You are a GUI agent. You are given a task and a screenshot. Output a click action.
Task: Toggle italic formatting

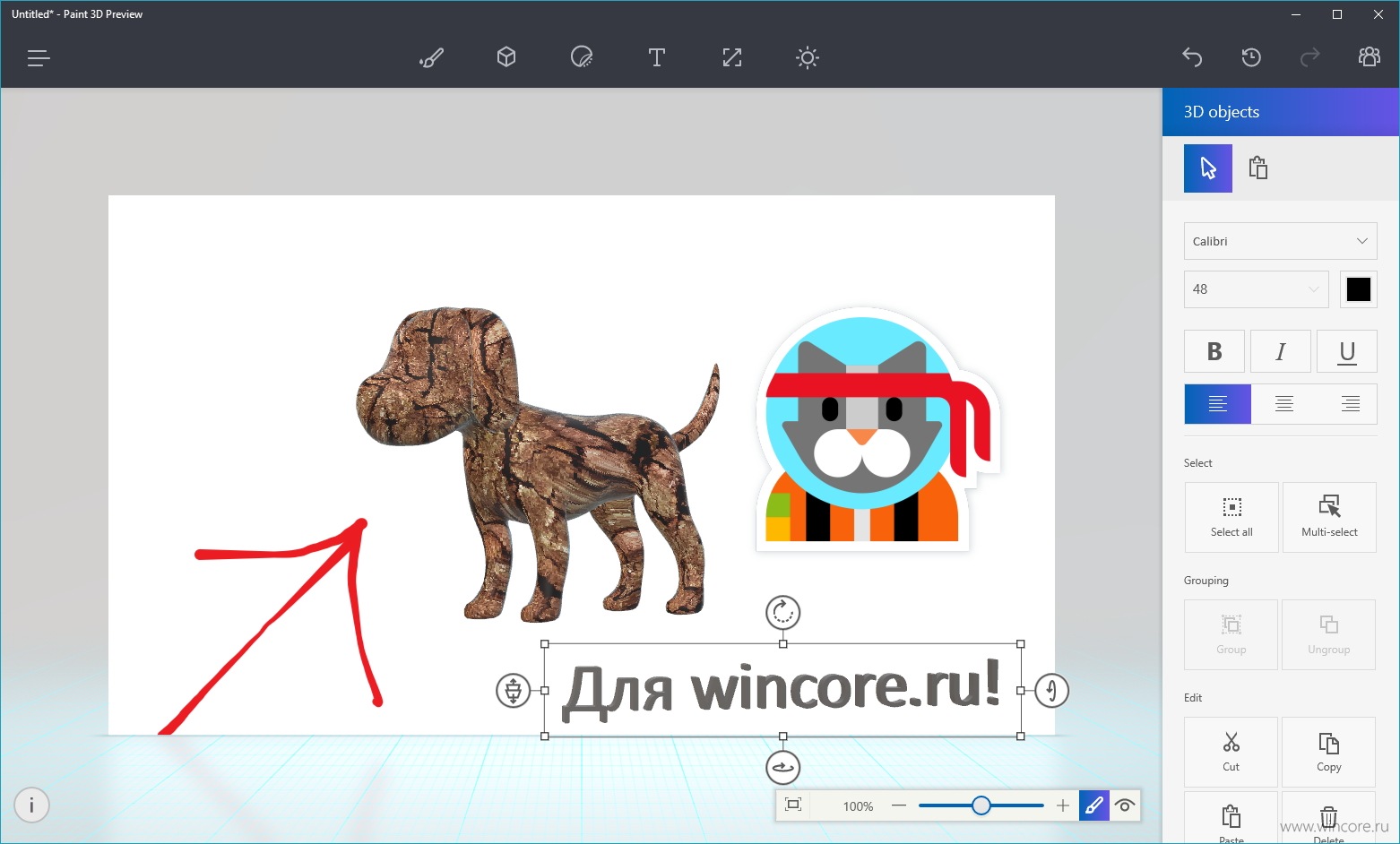click(1281, 351)
